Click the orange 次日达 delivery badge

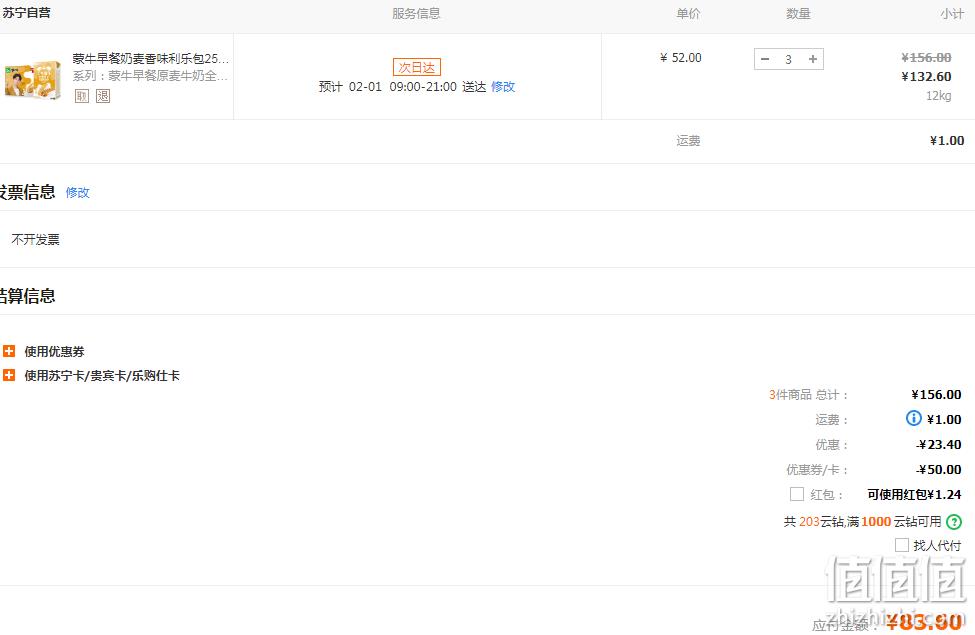[x=417, y=67]
